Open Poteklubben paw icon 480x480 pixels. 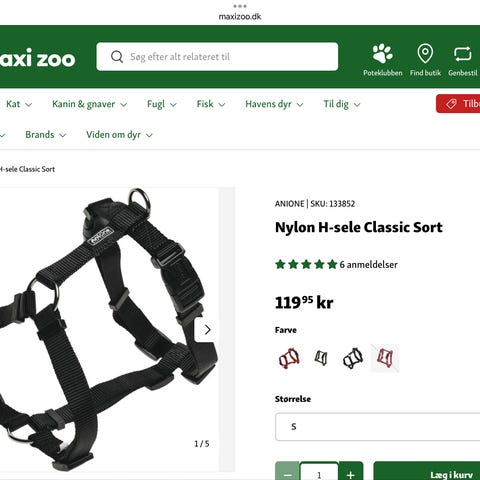(x=382, y=53)
